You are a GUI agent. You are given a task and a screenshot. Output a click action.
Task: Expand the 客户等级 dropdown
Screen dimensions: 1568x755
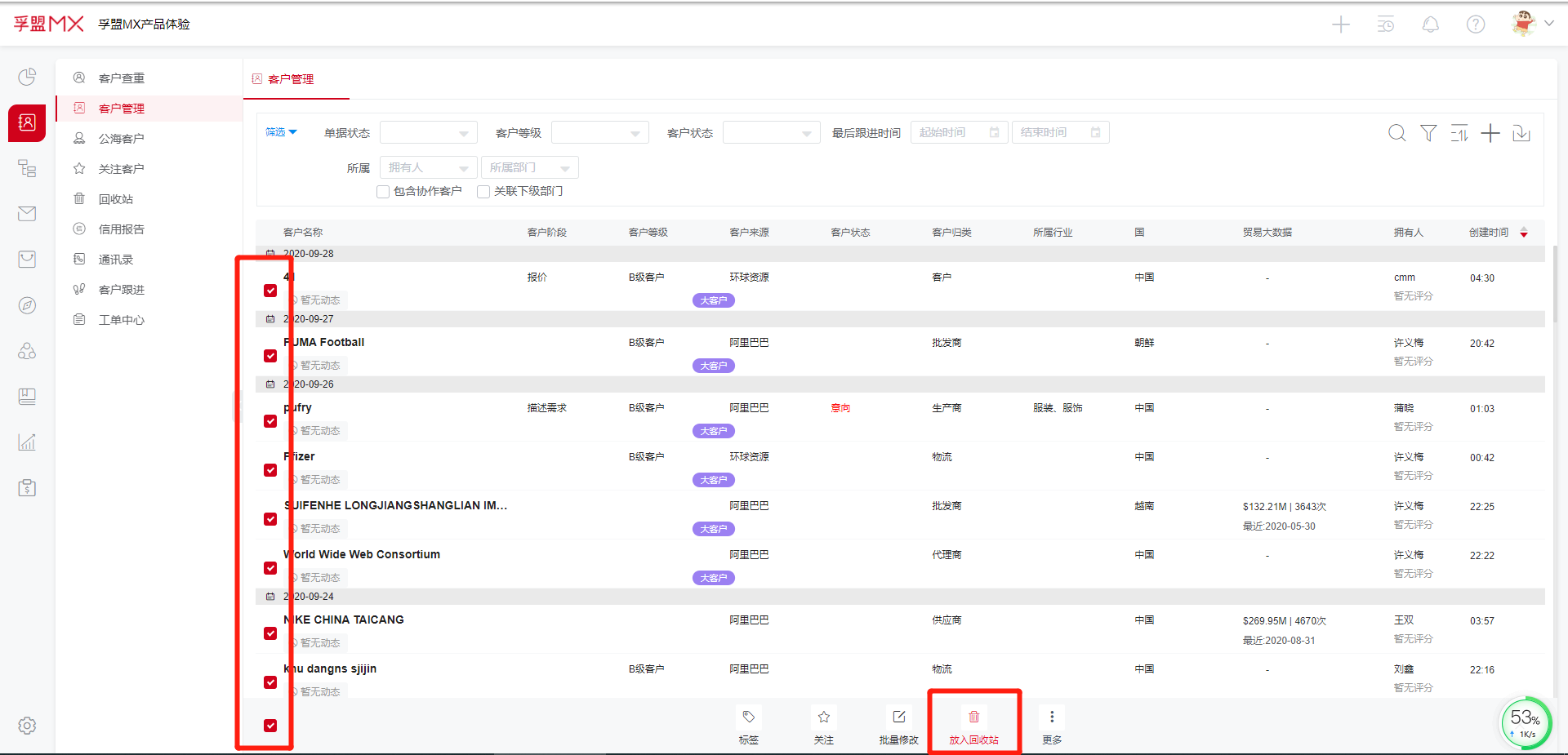(x=599, y=133)
